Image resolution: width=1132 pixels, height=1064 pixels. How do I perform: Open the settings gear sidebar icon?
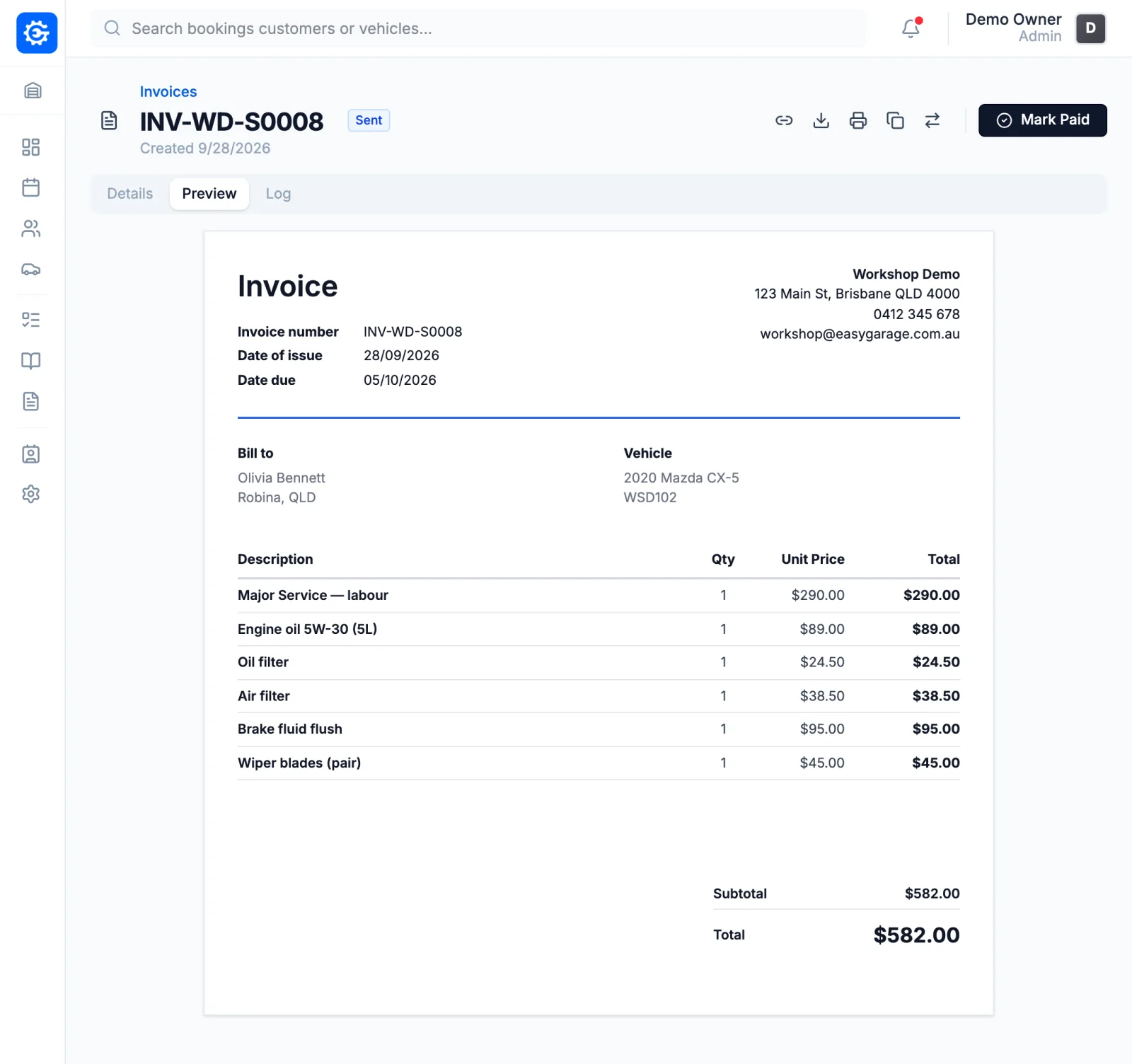point(31,494)
